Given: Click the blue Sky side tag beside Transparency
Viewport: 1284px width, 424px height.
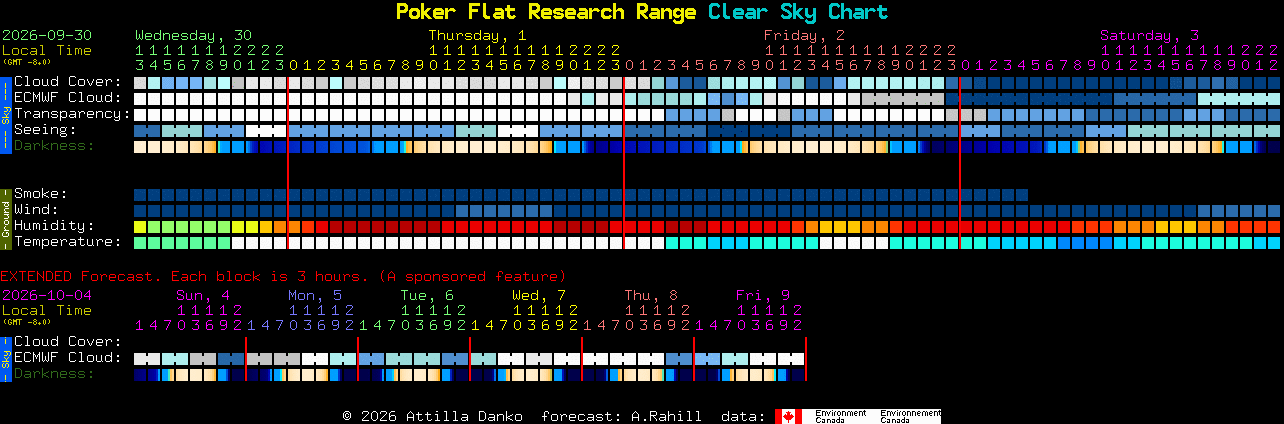Looking at the screenshot, I should point(6,113).
